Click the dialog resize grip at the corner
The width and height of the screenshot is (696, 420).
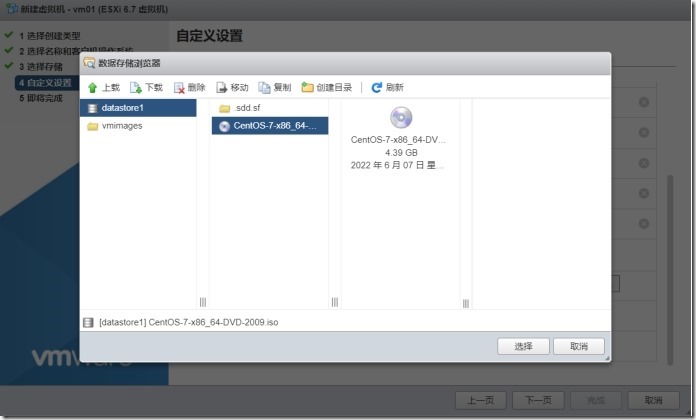pos(607,358)
